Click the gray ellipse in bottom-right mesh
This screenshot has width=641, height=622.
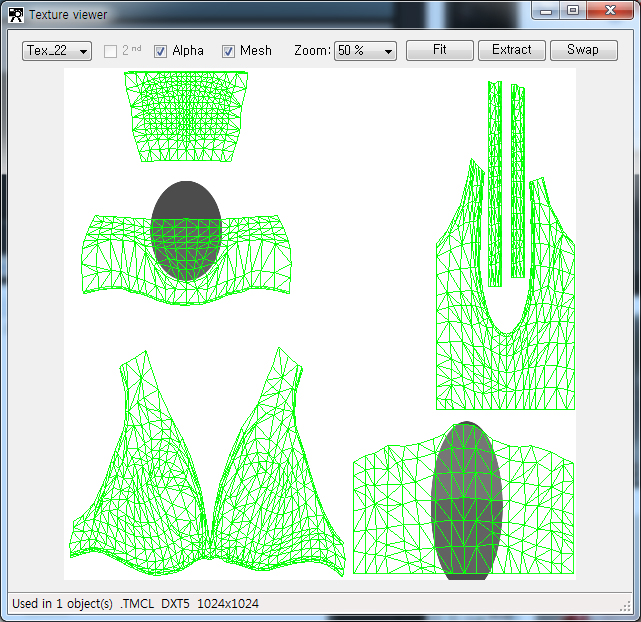[466, 501]
